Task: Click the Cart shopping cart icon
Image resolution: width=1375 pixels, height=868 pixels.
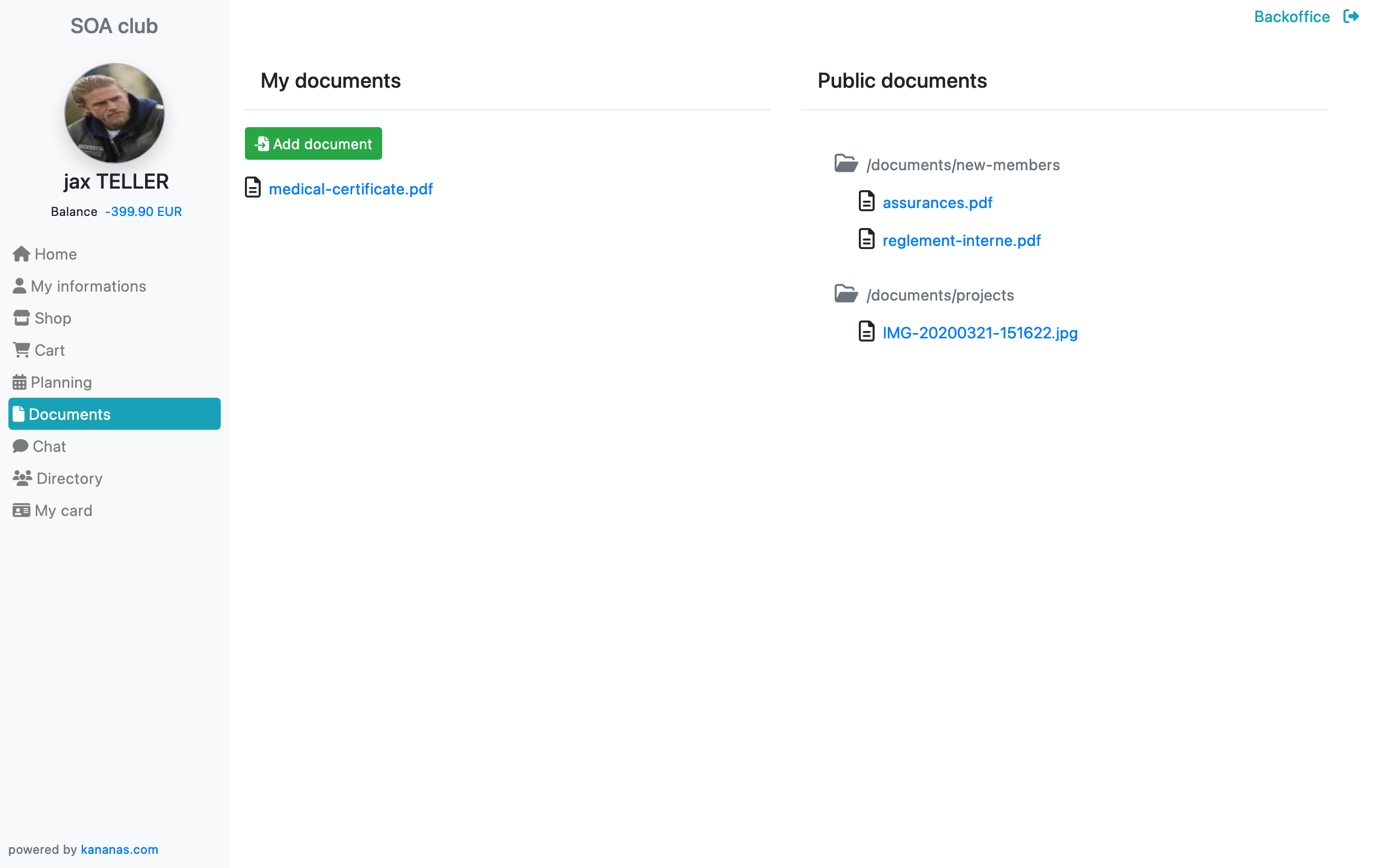Action: (x=21, y=350)
